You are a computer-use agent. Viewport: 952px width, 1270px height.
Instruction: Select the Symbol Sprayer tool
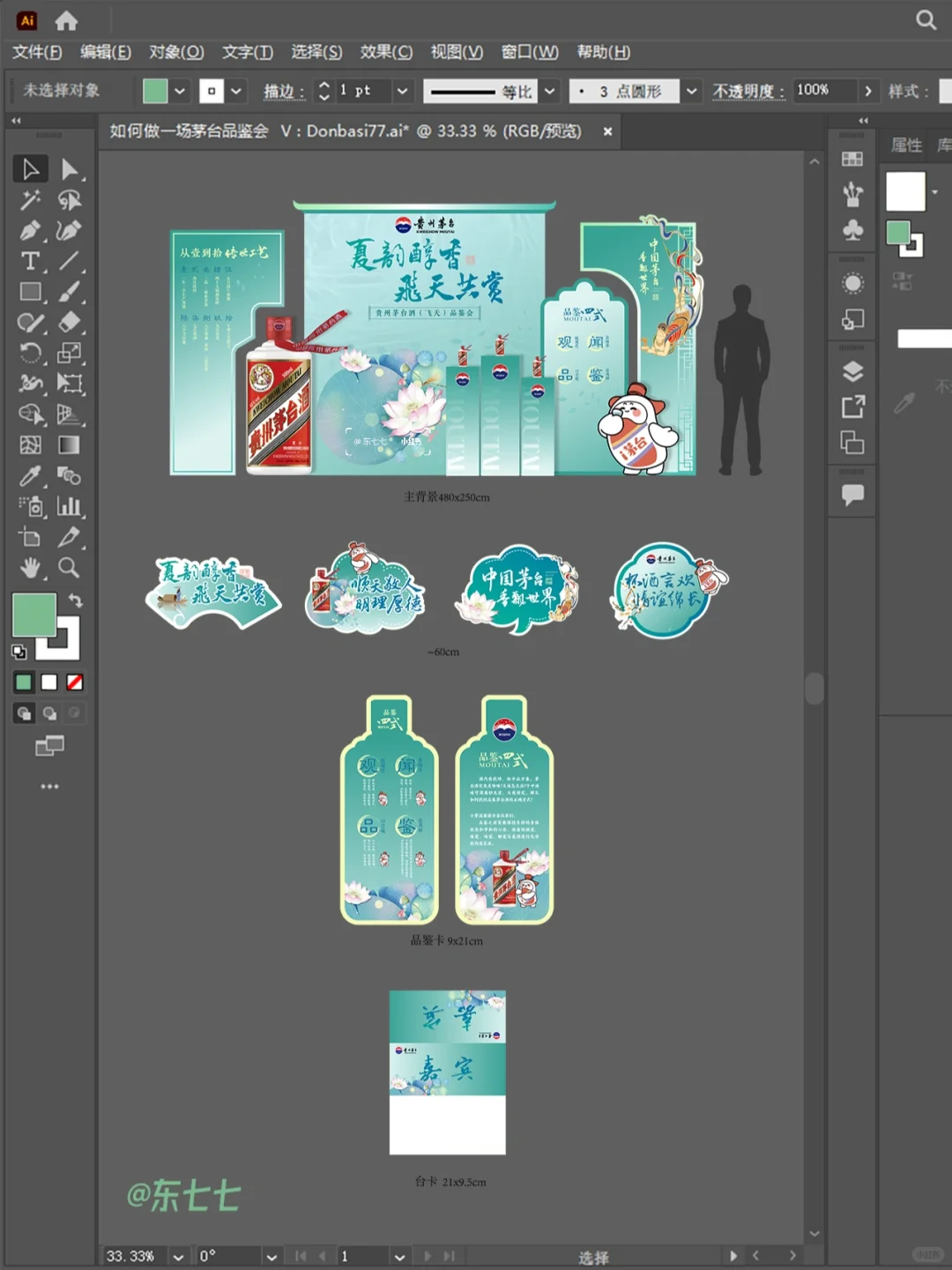coord(30,506)
